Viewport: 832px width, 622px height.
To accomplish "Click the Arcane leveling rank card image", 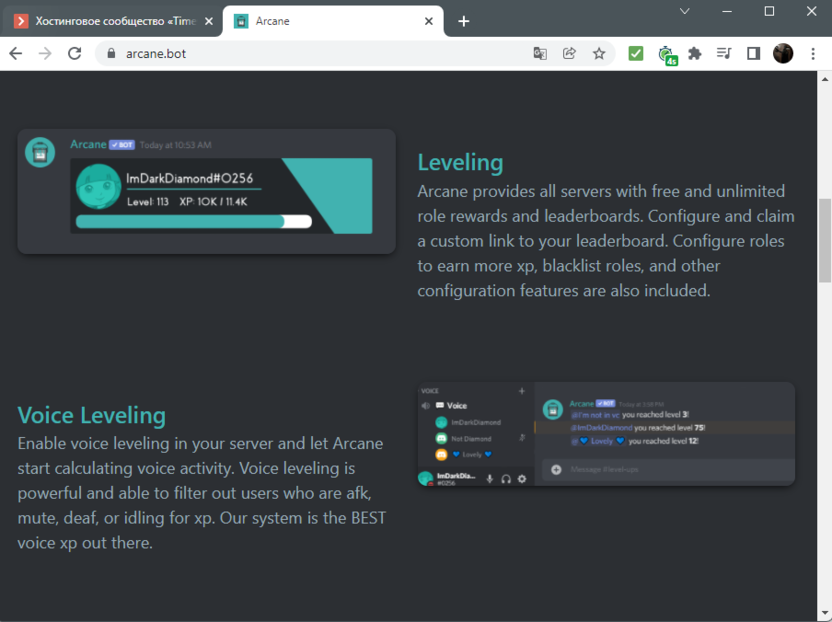I will click(x=207, y=191).
